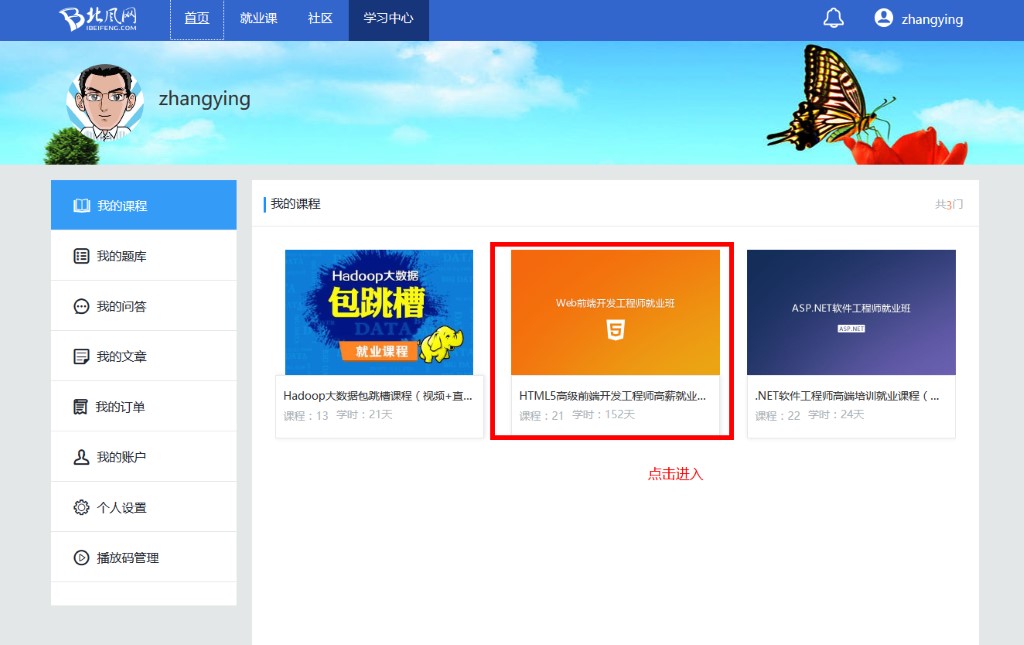1024x645 pixels.
Task: Open 我的账户 in the sidebar
Action: 144,457
